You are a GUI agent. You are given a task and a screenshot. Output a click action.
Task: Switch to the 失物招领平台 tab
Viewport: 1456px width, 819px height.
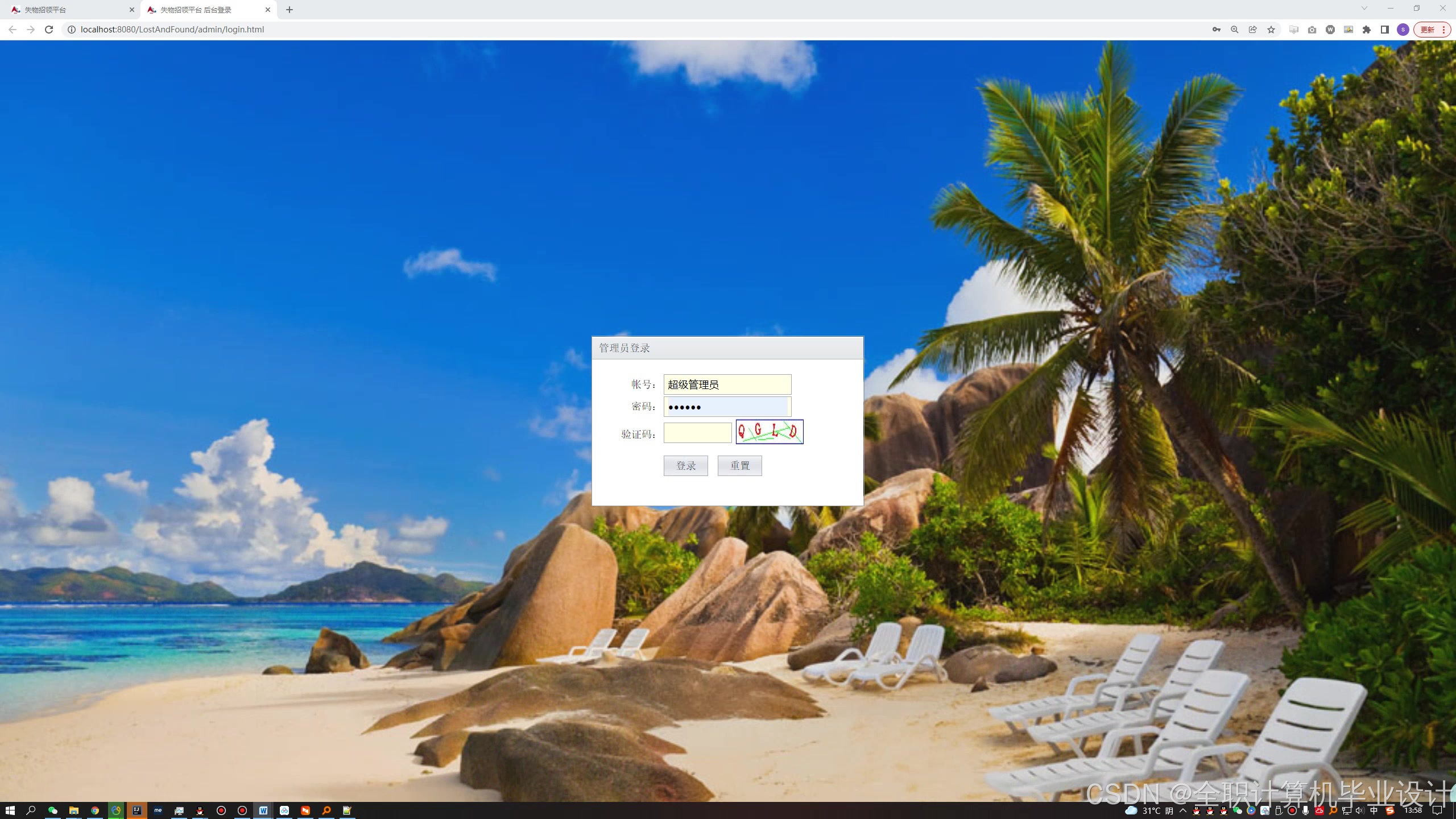(68, 10)
